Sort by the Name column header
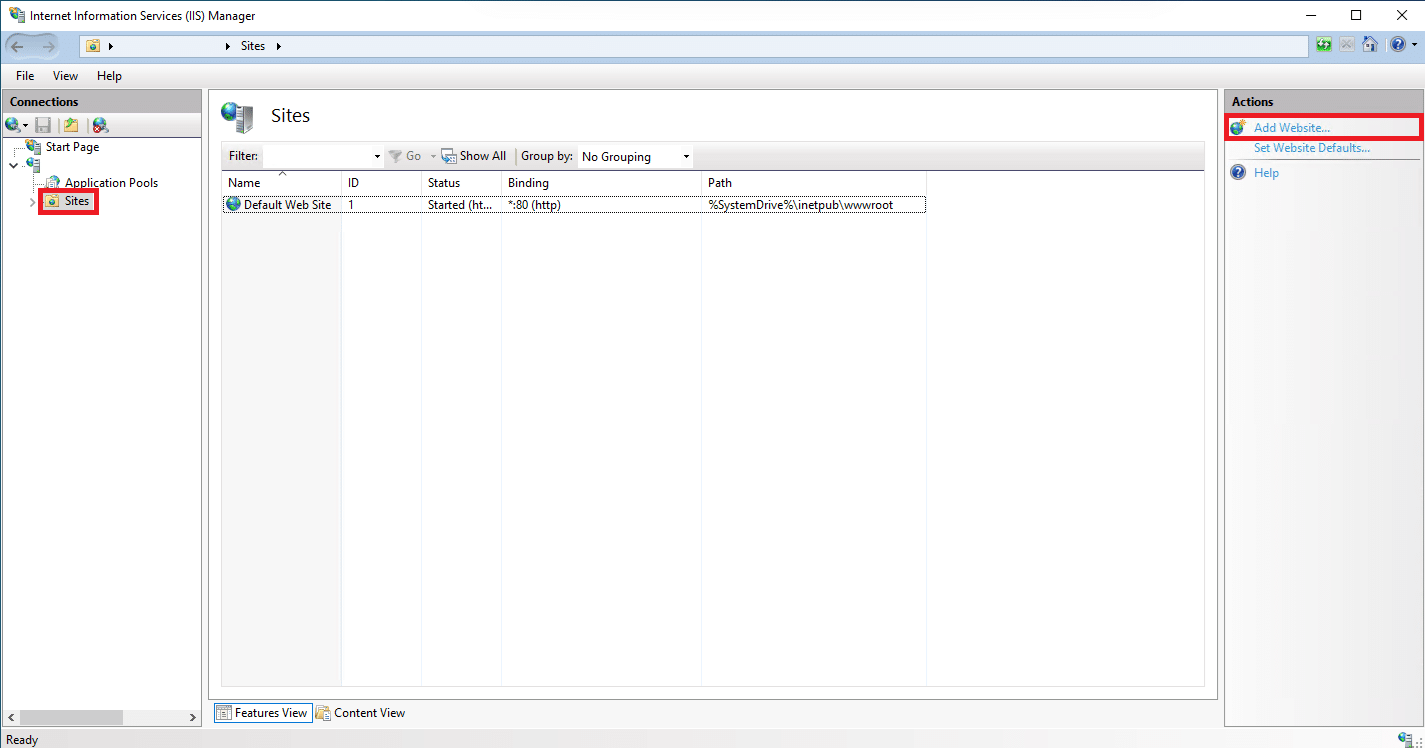1425x748 pixels. 281,183
